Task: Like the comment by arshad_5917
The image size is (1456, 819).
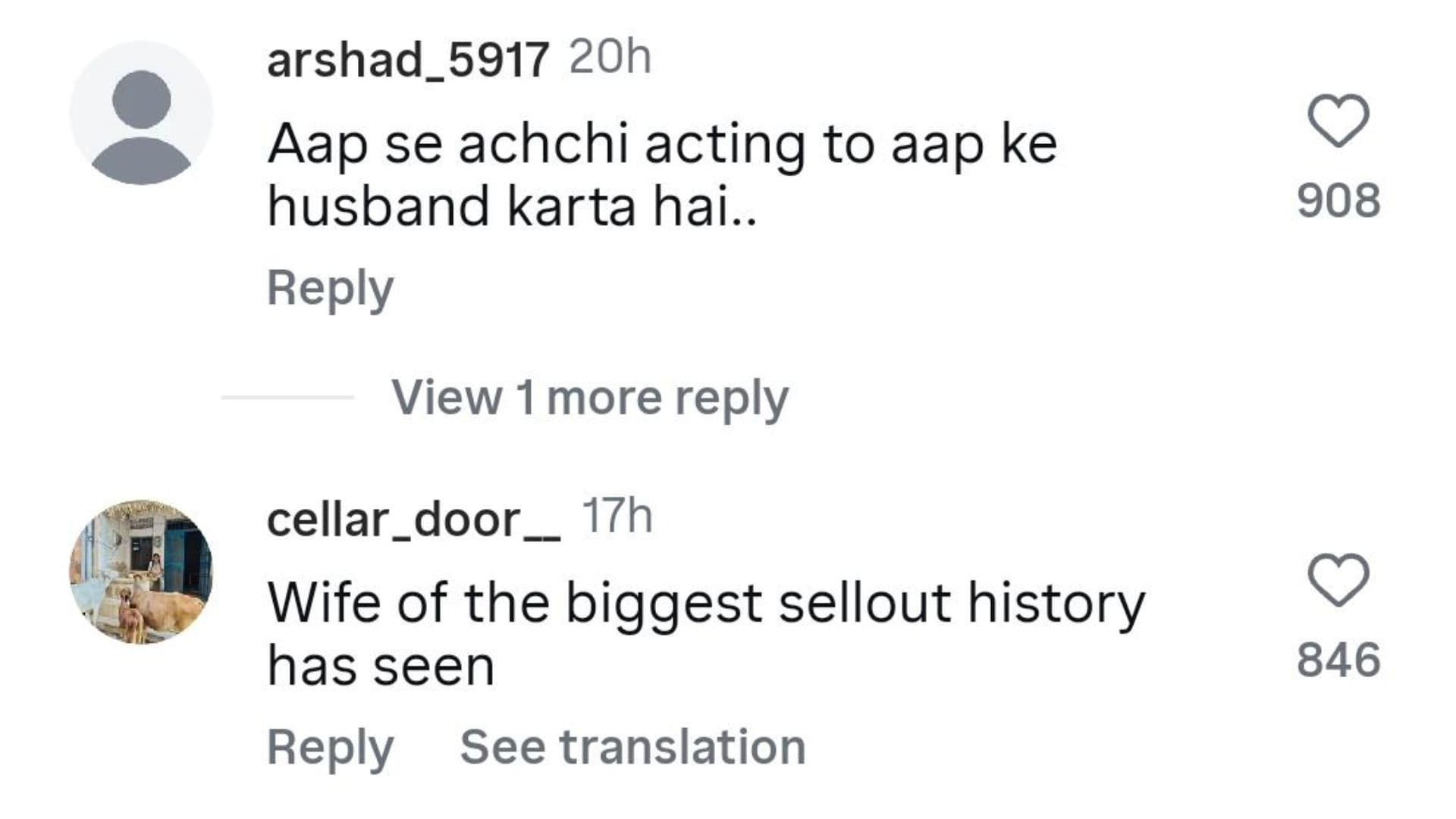Action: 1338,121
